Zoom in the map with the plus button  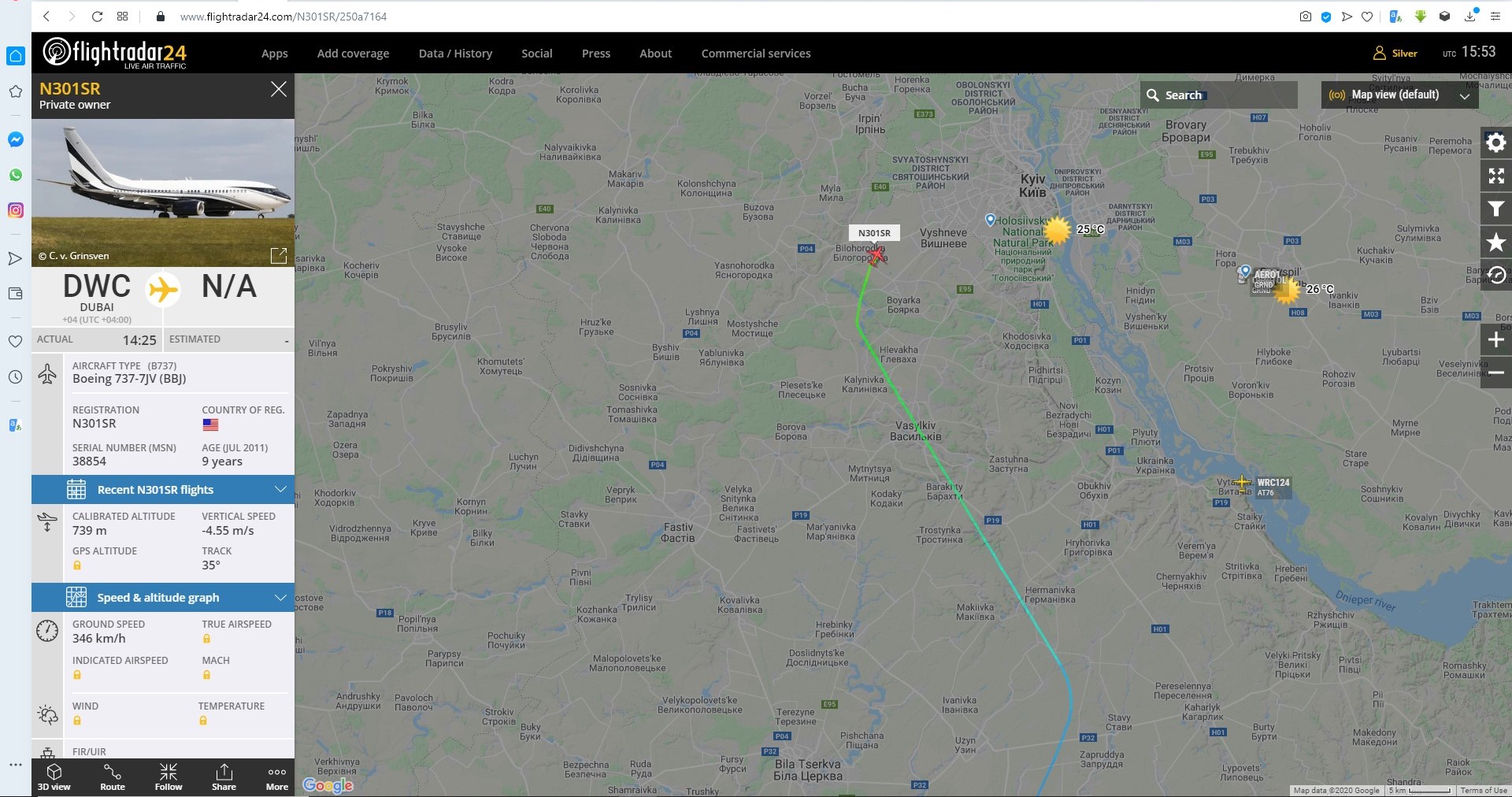1496,340
